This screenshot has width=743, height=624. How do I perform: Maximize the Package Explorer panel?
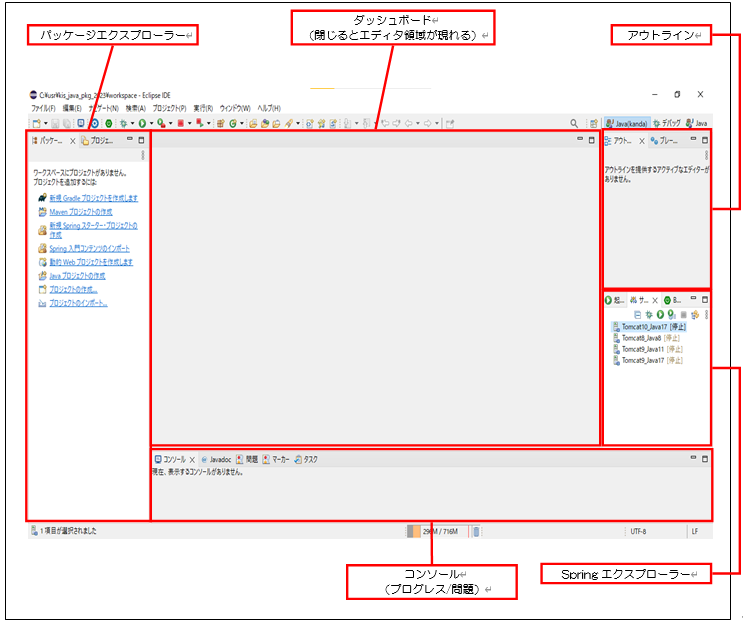tap(141, 140)
